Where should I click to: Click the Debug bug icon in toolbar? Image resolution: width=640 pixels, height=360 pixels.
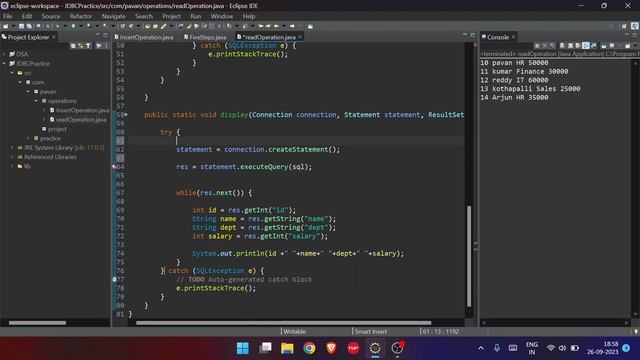[x=57, y=26]
